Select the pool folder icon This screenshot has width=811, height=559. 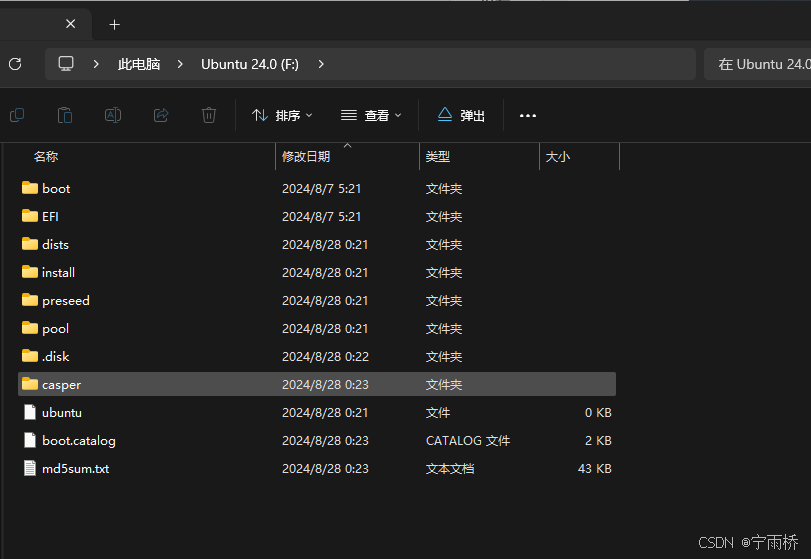point(30,328)
